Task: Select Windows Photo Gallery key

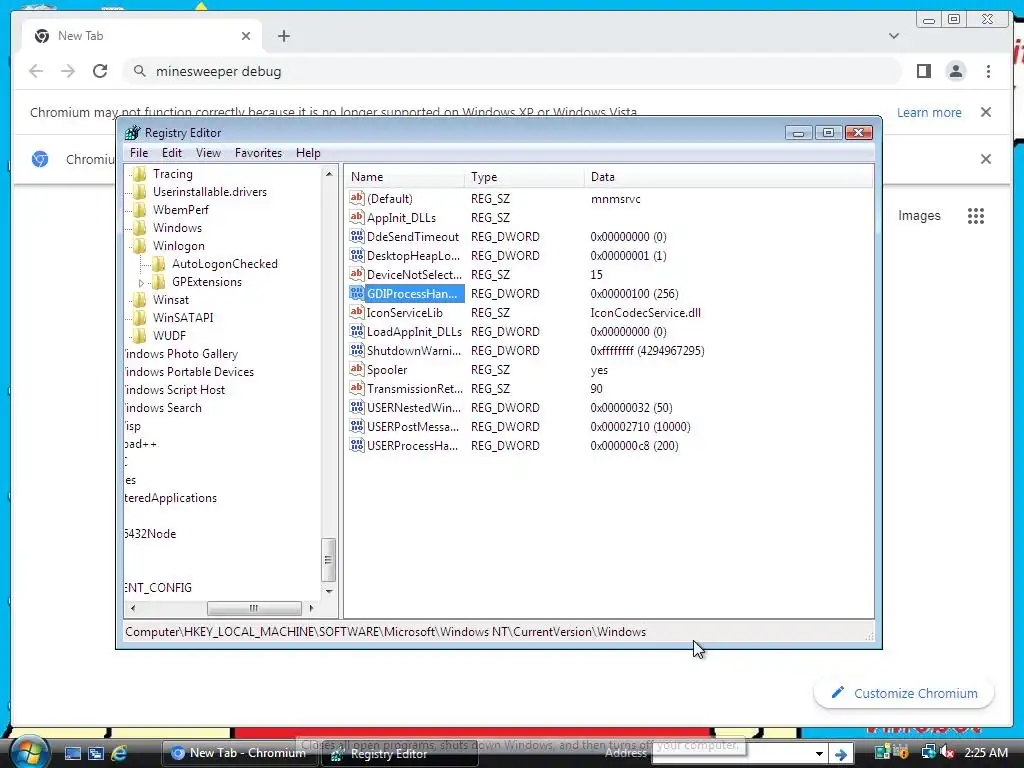Action: click(x=181, y=354)
